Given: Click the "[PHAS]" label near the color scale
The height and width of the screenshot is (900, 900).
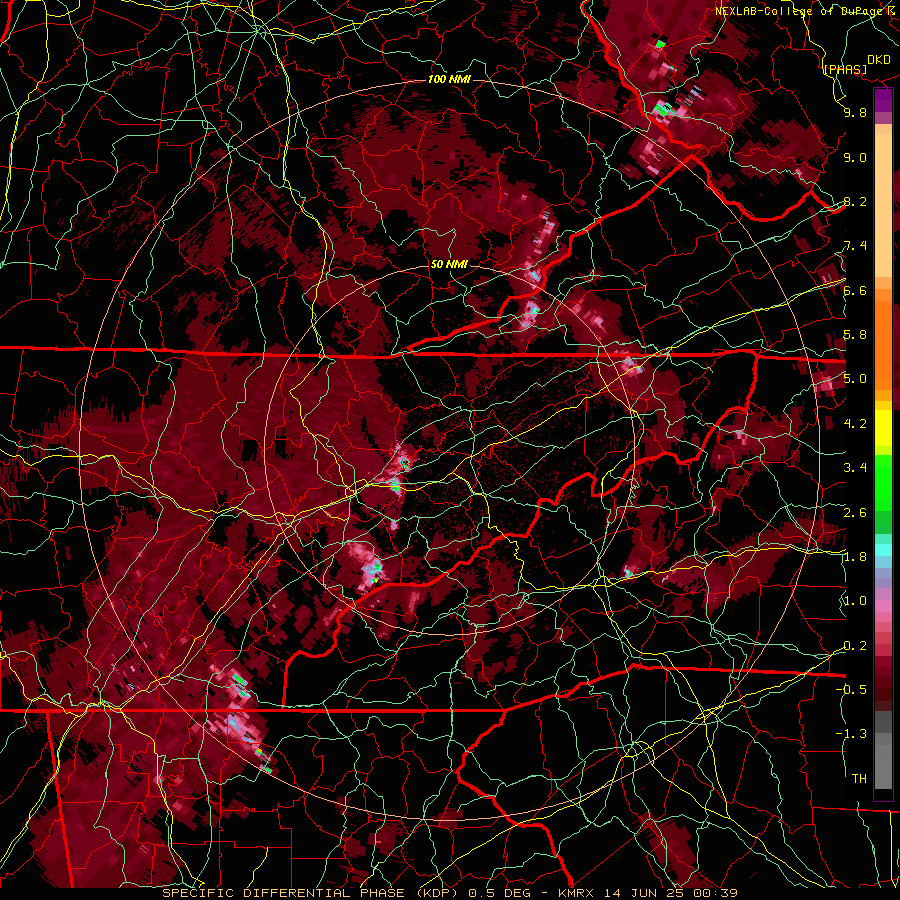Looking at the screenshot, I should [x=844, y=69].
